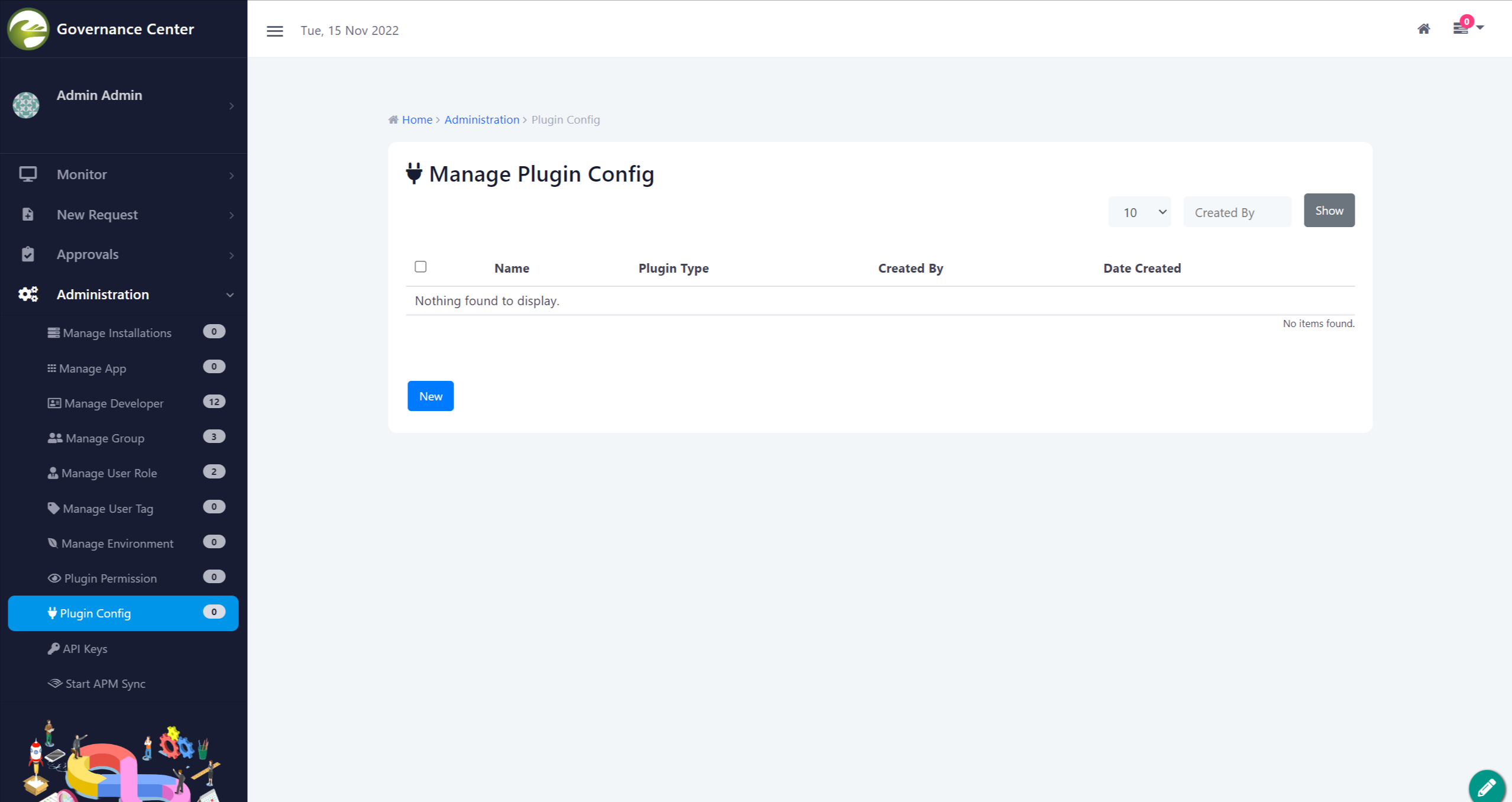Image resolution: width=1512 pixels, height=802 pixels.
Task: Open the page size 10 dropdown
Action: click(1139, 212)
